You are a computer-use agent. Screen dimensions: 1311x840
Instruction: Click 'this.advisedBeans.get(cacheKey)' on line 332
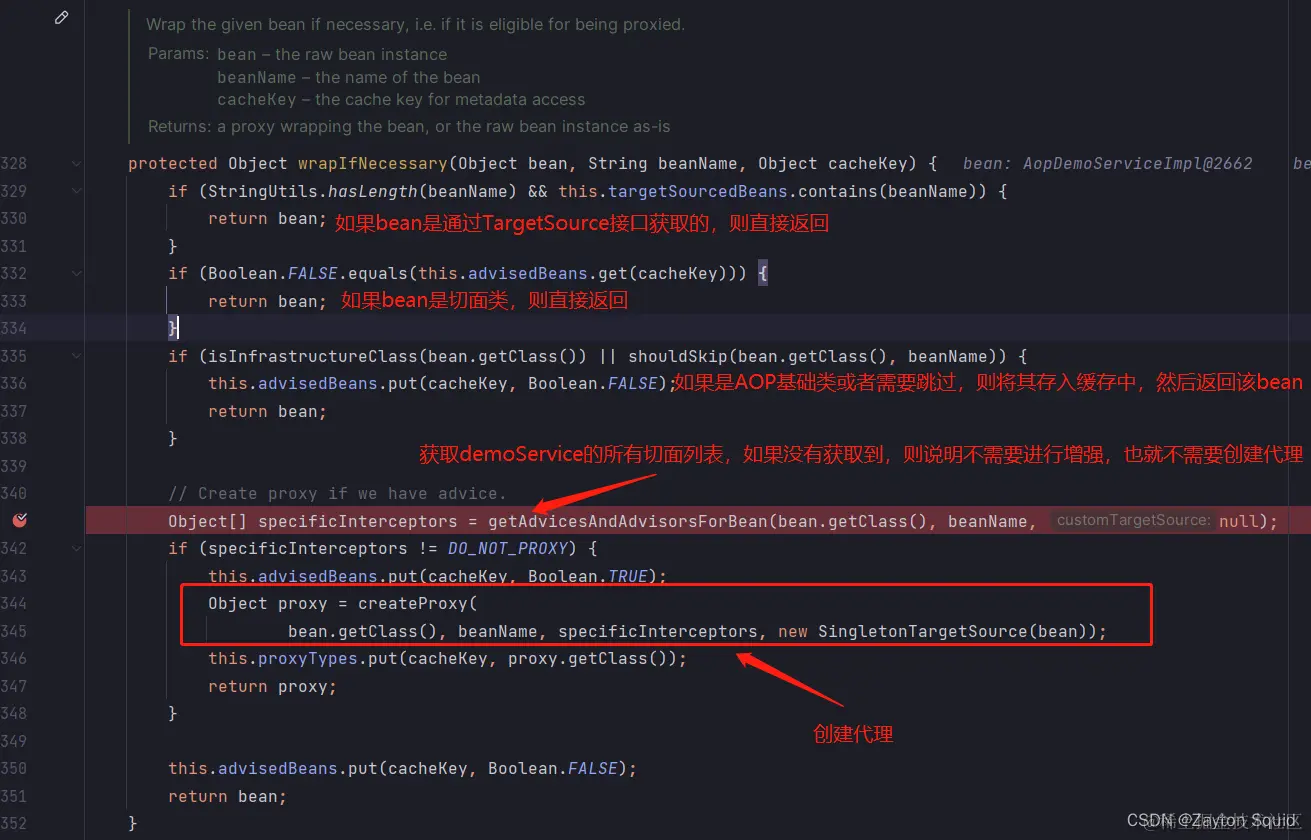pos(567,273)
